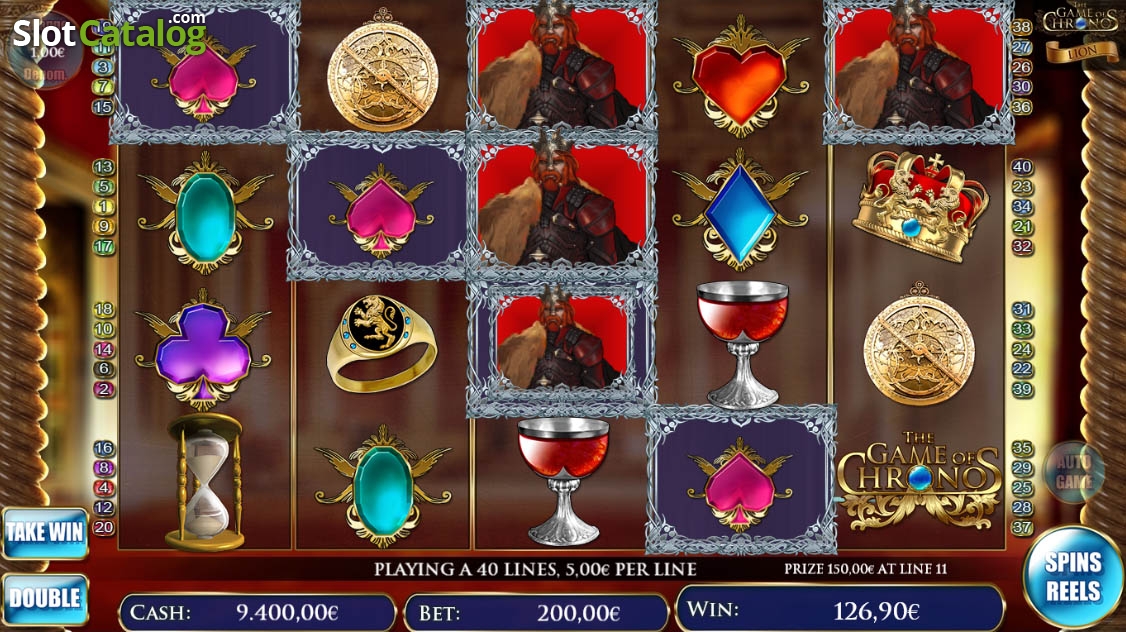Click the red heart gem symbol
Viewport: 1126px width, 632px height.
pyautogui.click(x=741, y=77)
